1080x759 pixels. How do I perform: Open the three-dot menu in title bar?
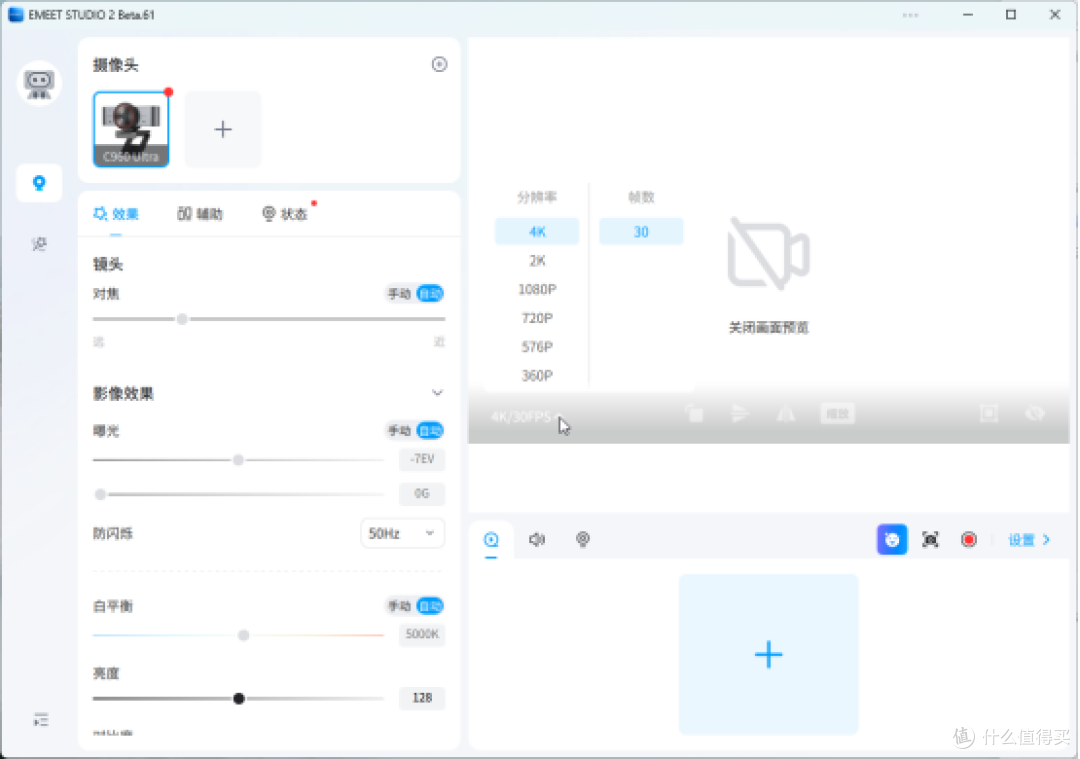pyautogui.click(x=911, y=14)
